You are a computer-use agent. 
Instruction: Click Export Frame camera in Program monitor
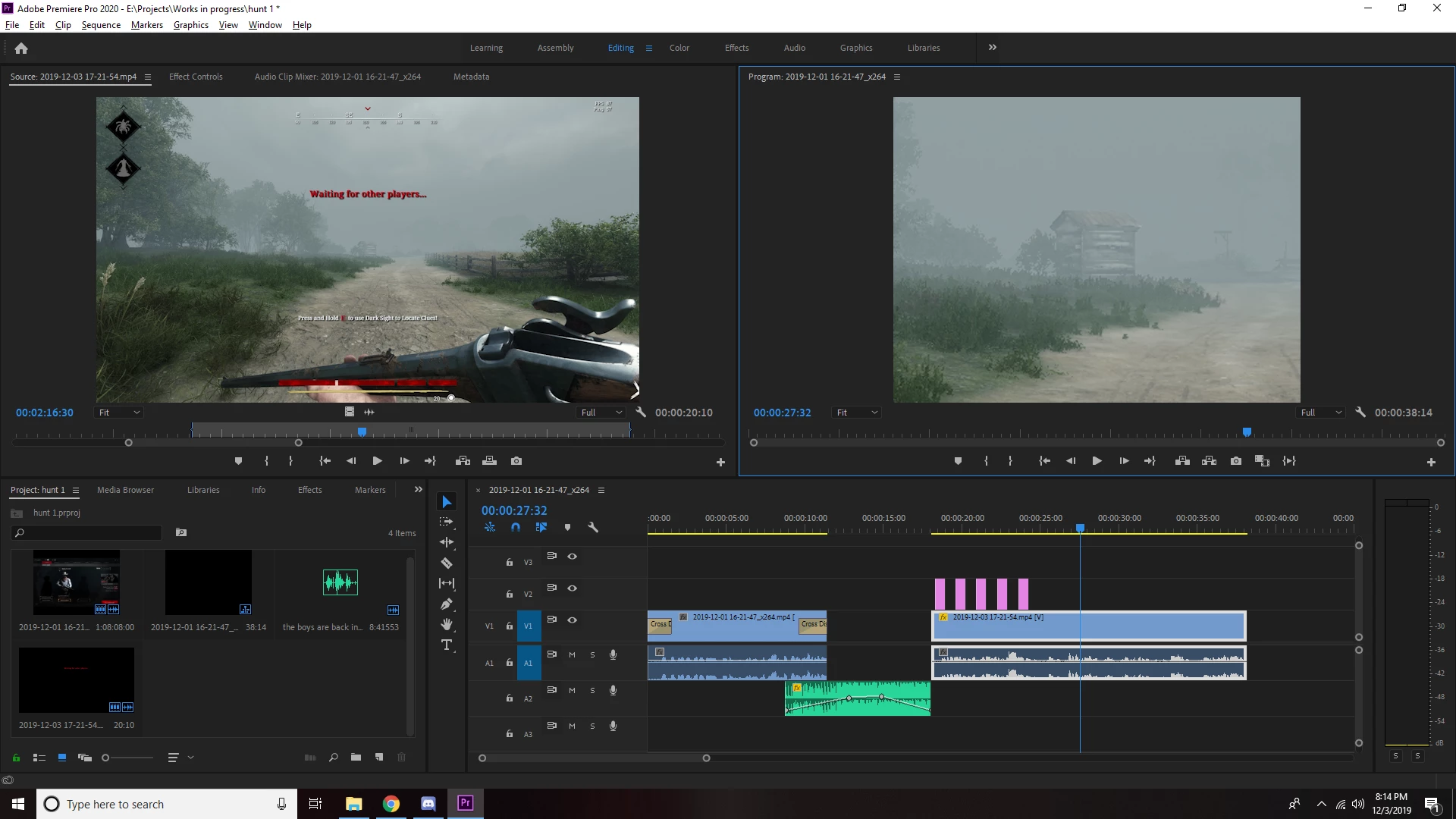[1236, 461]
